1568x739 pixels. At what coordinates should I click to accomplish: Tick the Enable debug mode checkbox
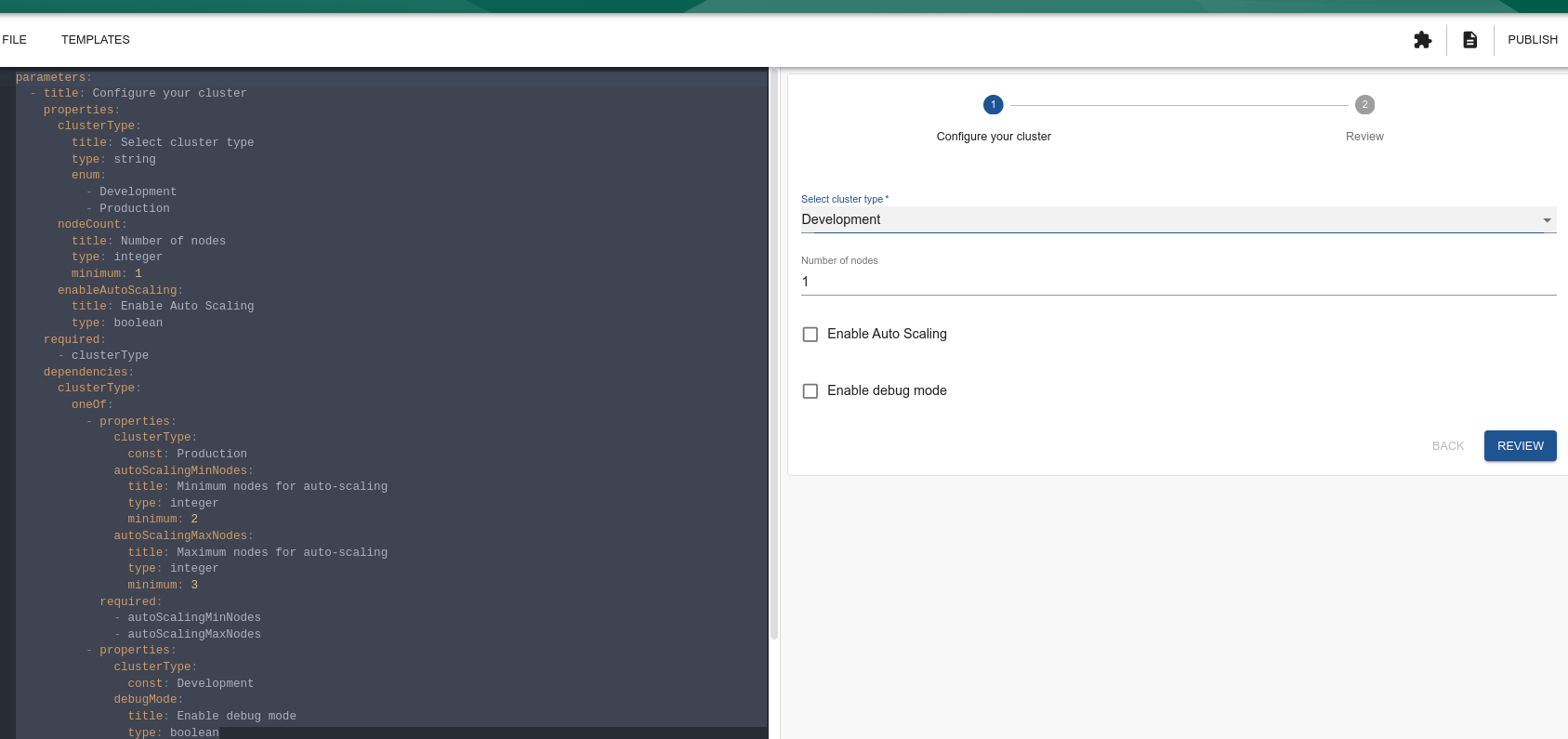click(x=810, y=391)
